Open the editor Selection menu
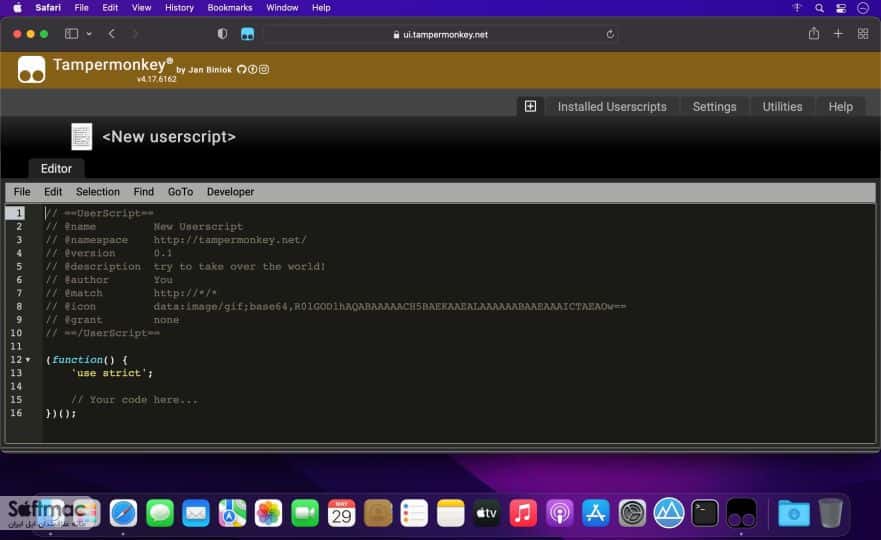The width and height of the screenshot is (881, 540). pyautogui.click(x=98, y=192)
